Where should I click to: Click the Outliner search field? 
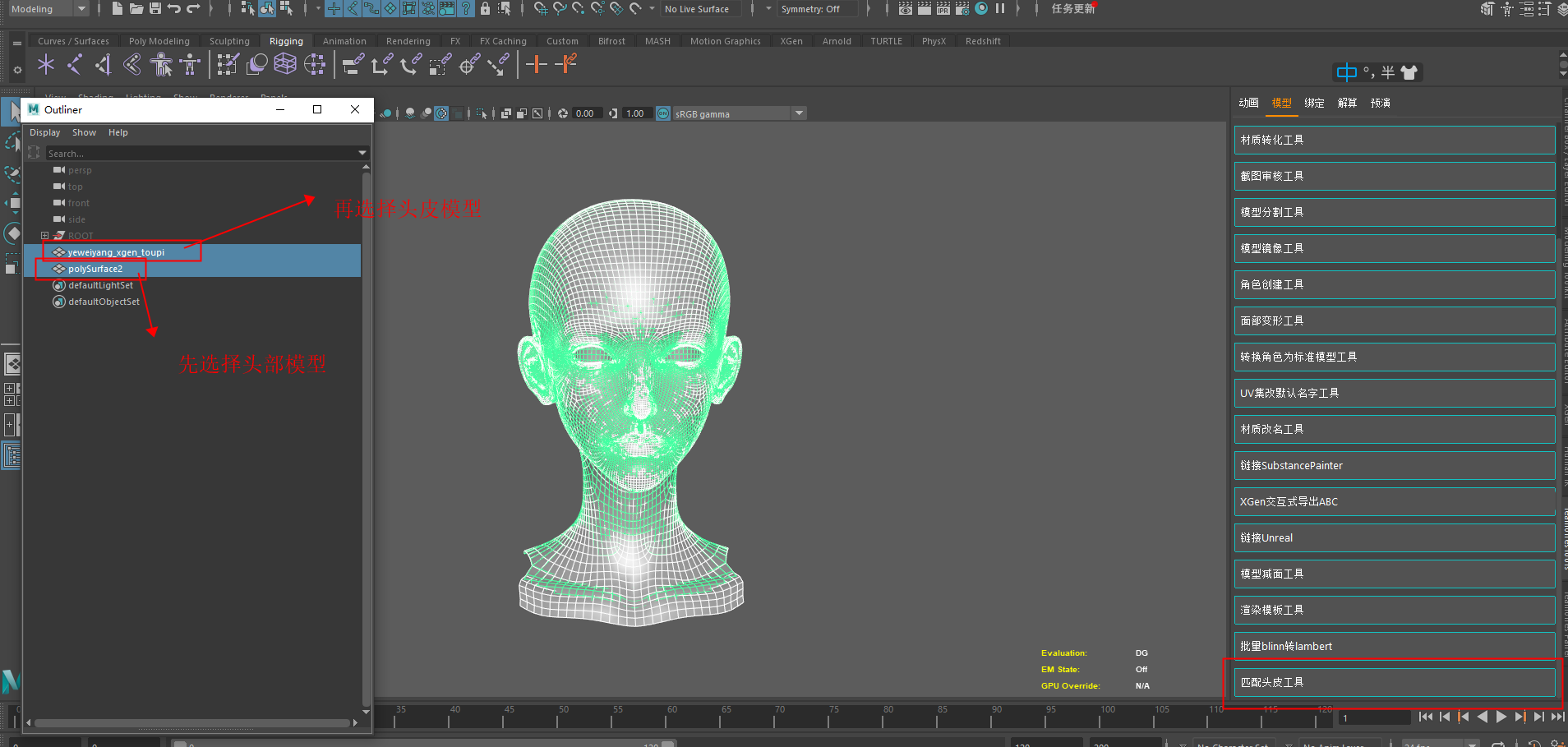[201, 154]
